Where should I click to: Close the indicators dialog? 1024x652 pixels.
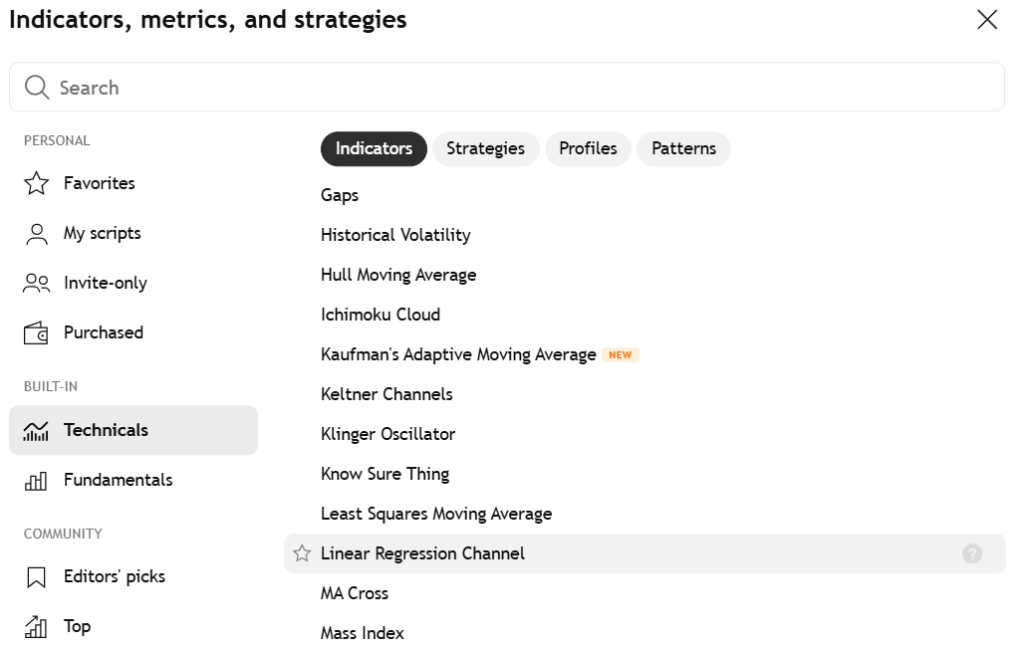pos(987,20)
